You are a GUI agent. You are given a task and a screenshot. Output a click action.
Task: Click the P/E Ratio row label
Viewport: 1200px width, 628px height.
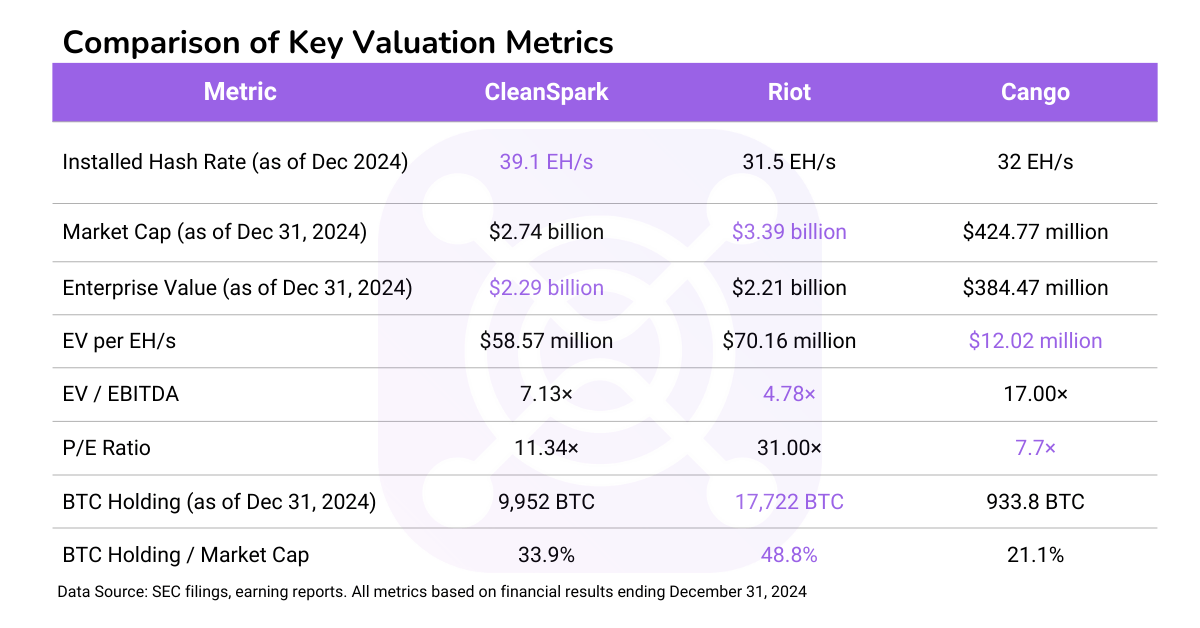coord(107,447)
